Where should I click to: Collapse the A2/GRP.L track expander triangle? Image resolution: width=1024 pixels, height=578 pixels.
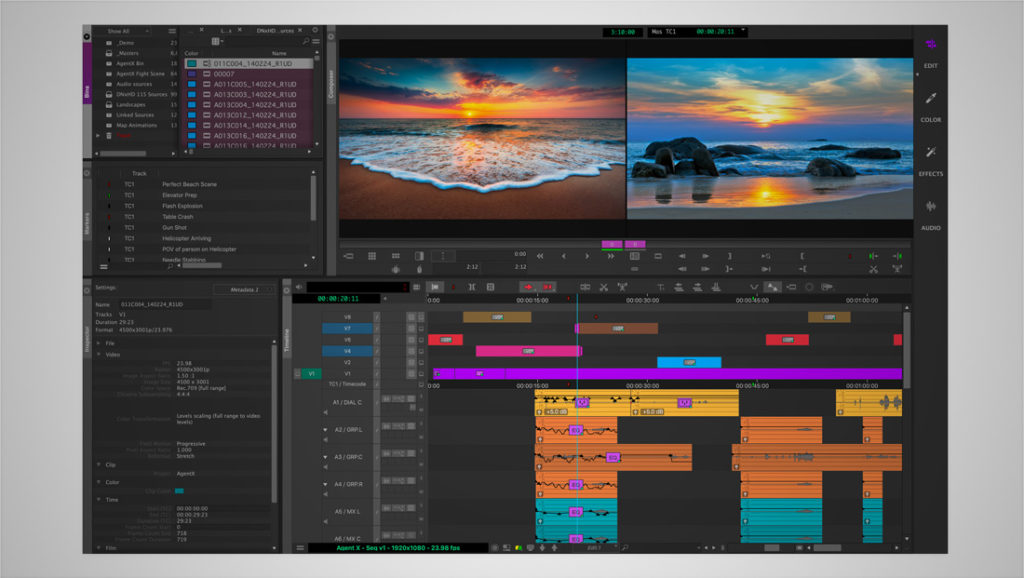coord(325,429)
